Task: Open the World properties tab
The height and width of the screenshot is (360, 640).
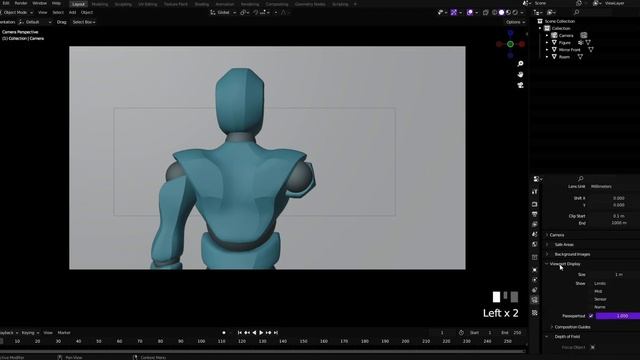Action: [535, 244]
